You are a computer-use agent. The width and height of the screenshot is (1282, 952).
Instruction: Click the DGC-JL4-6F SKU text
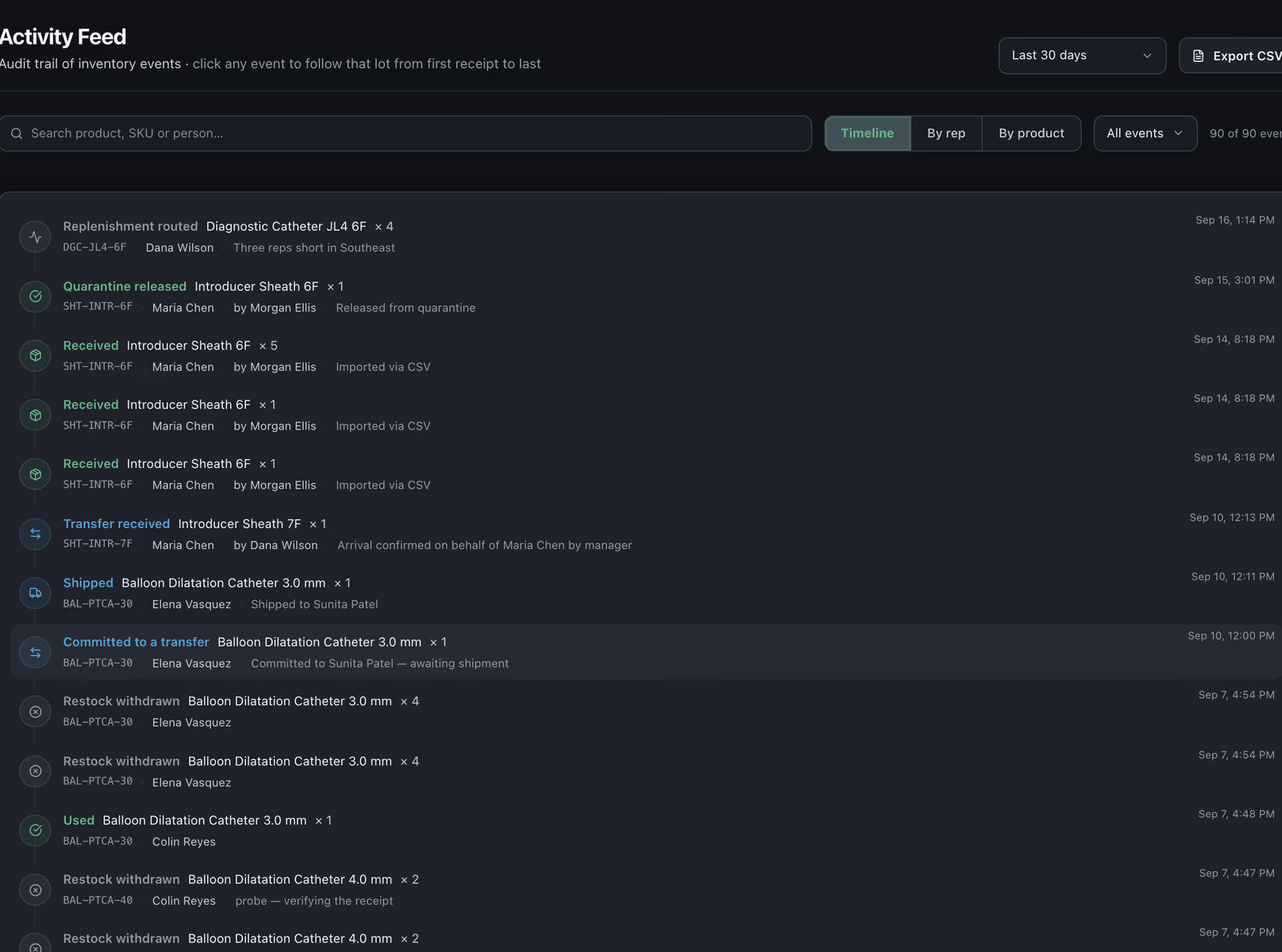(95, 248)
